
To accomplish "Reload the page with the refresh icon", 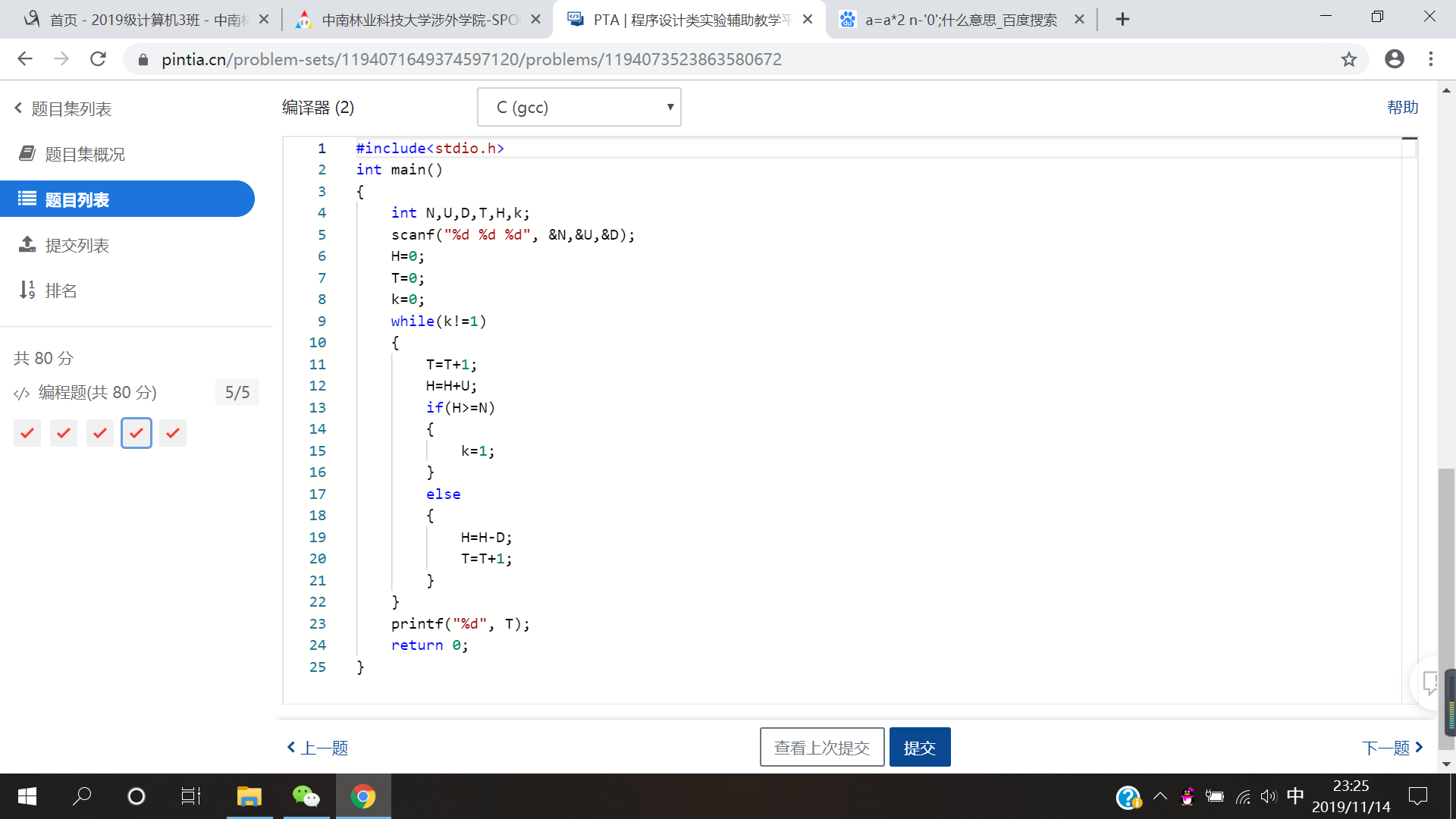I will [x=98, y=59].
